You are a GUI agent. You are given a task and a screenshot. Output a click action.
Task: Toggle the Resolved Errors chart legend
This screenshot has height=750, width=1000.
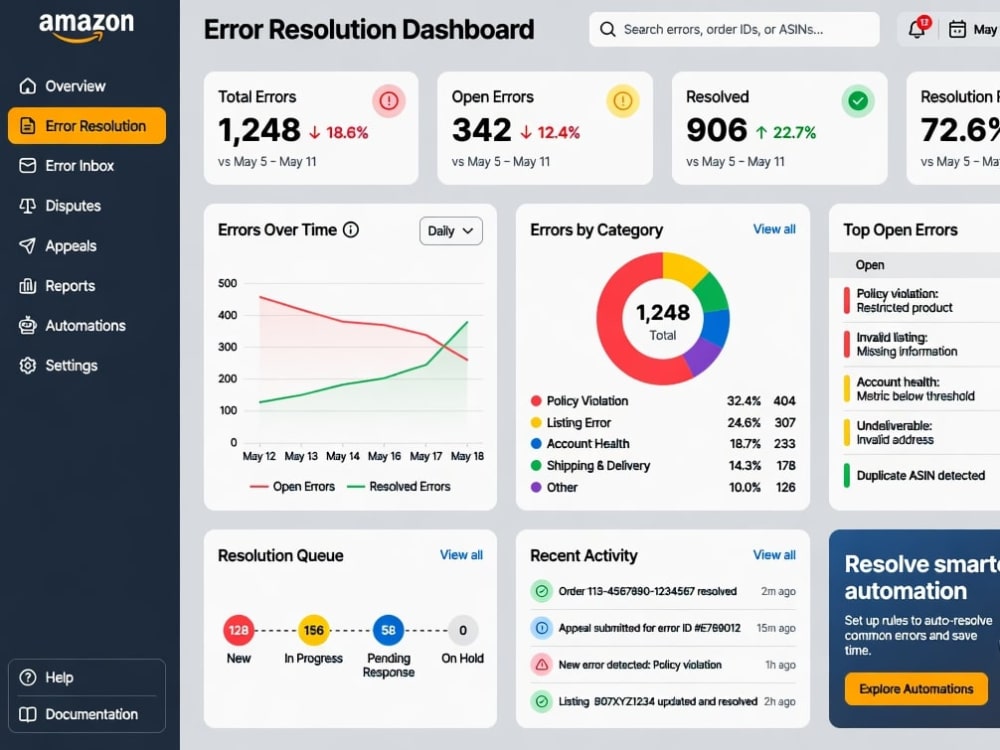click(399, 487)
